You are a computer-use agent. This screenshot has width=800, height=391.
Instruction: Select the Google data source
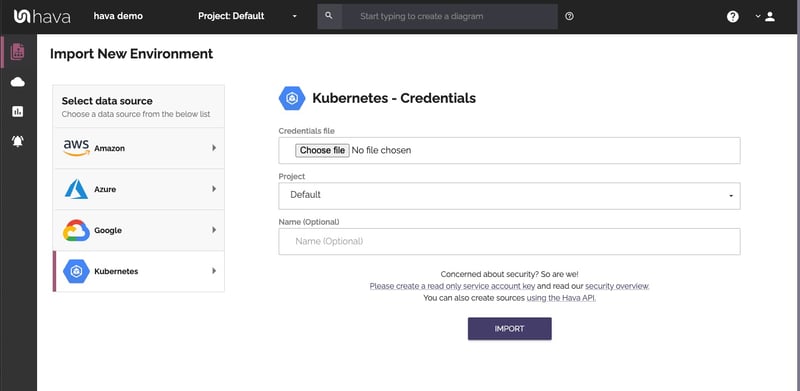139,230
